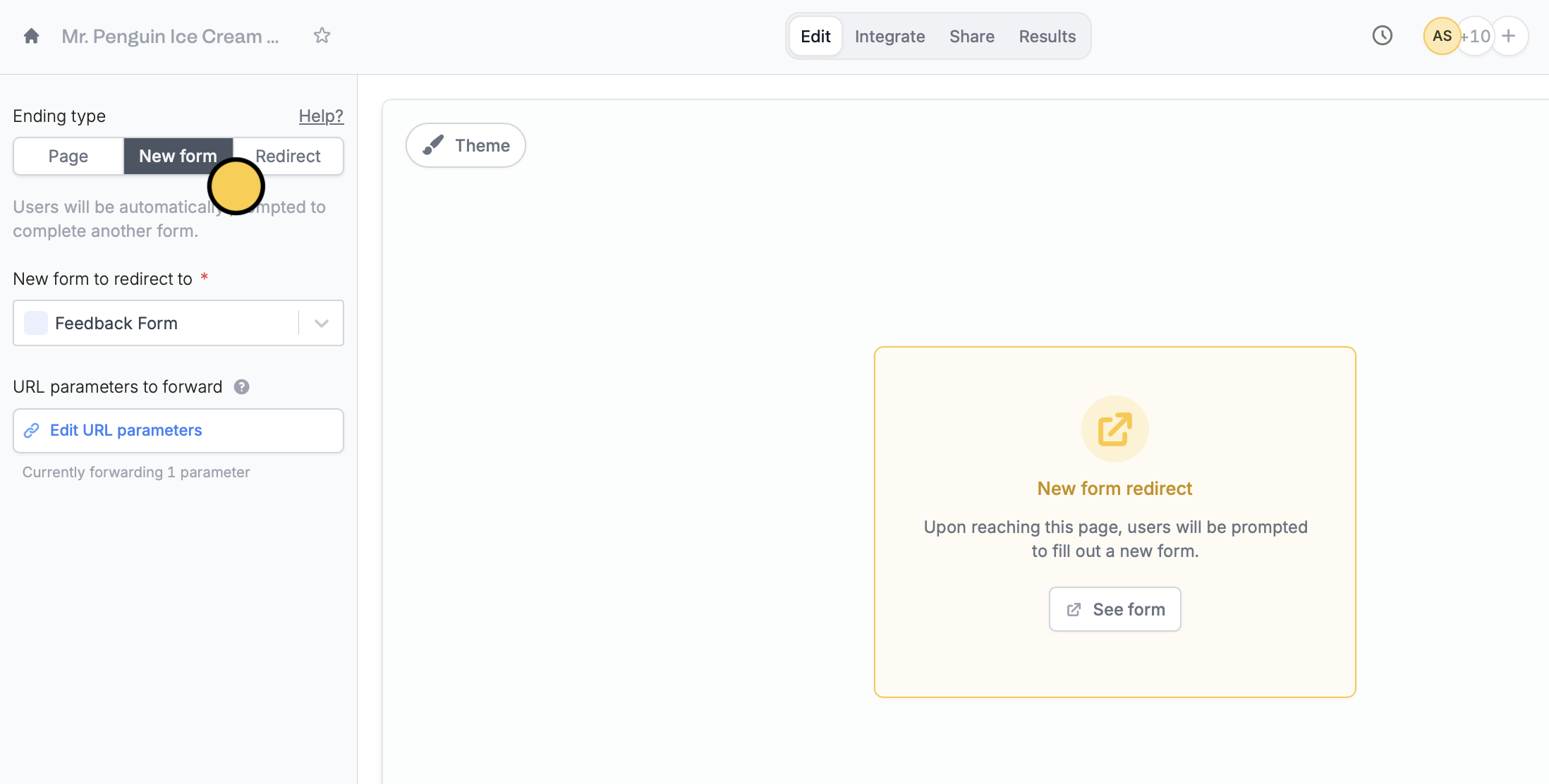
Task: Open the Share tab
Action: (971, 36)
